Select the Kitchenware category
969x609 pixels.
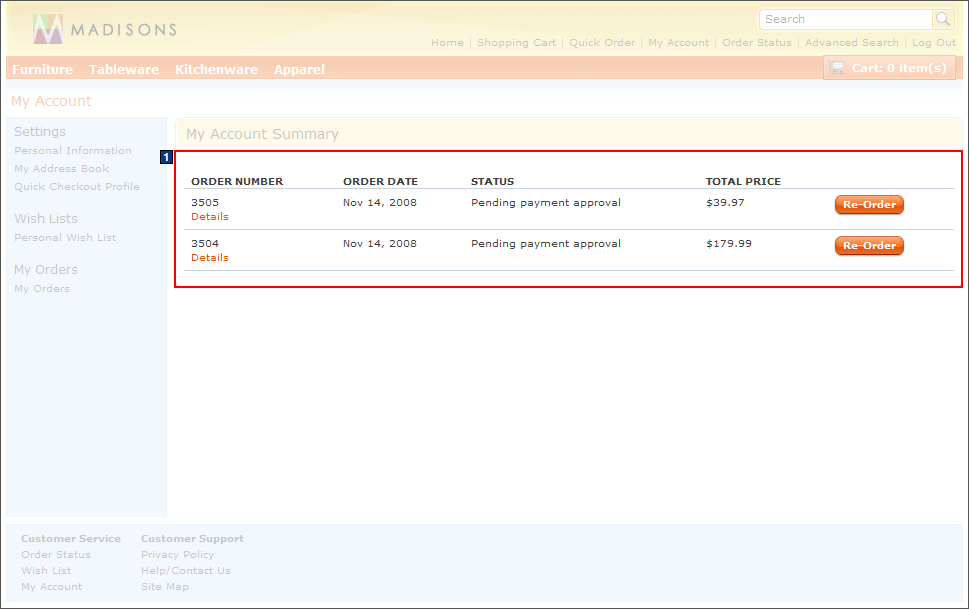[216, 69]
